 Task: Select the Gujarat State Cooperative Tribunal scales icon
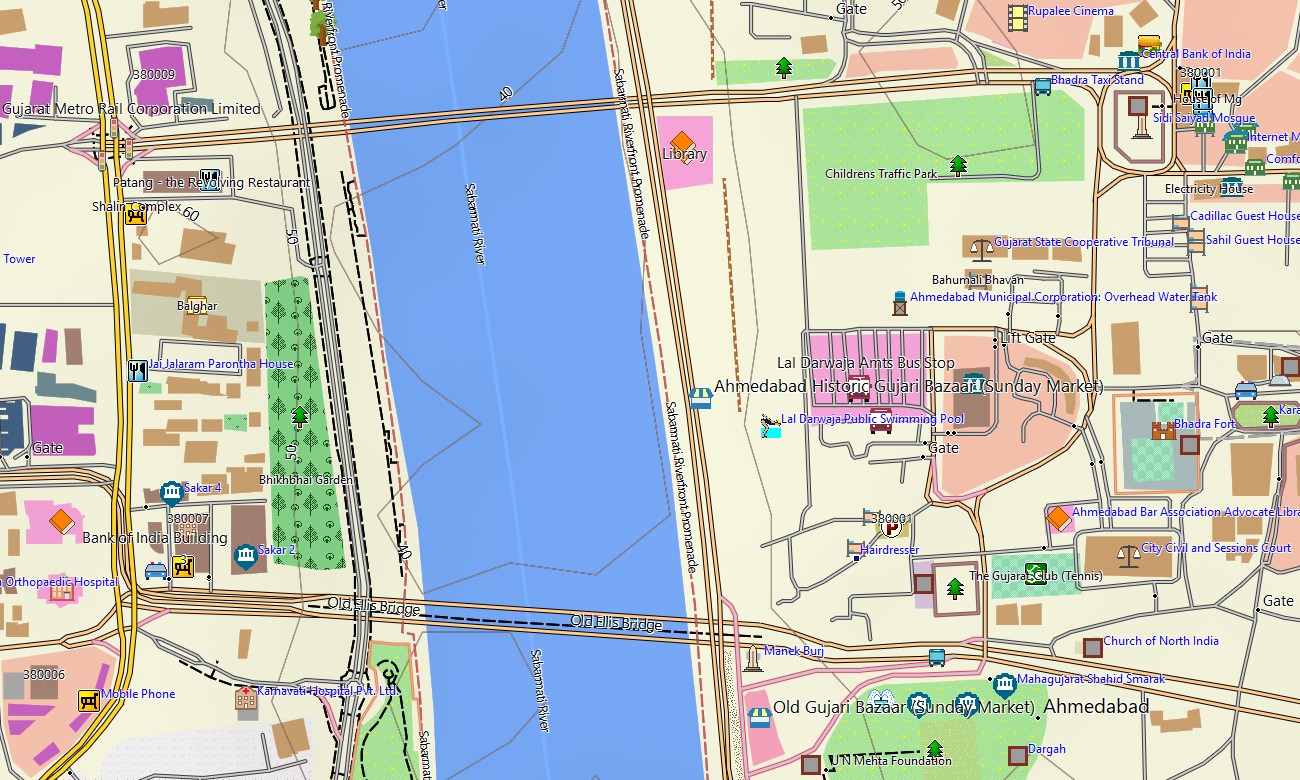981,249
